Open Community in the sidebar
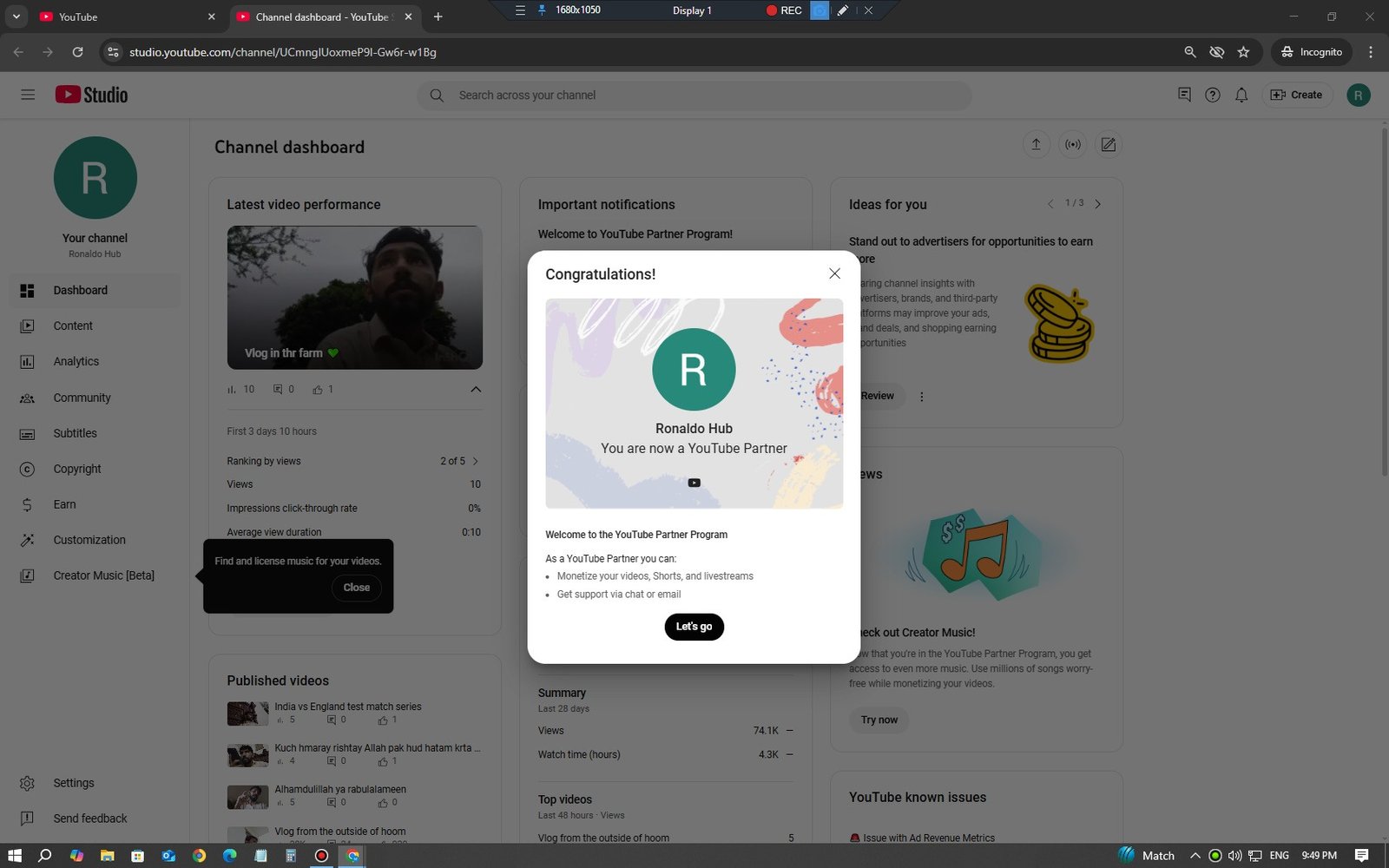 [95, 398]
